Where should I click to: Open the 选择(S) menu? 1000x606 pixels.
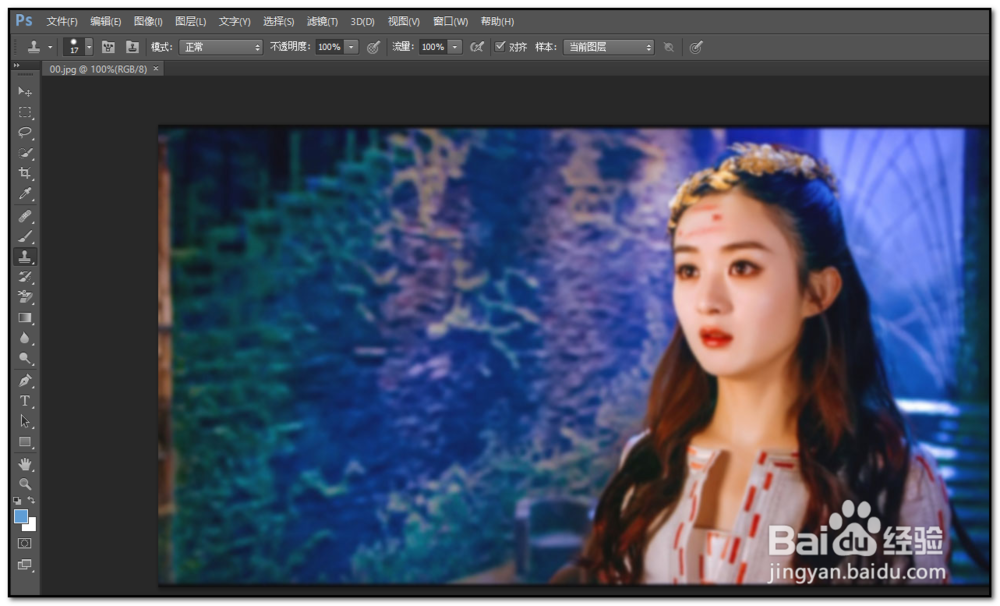tap(279, 22)
